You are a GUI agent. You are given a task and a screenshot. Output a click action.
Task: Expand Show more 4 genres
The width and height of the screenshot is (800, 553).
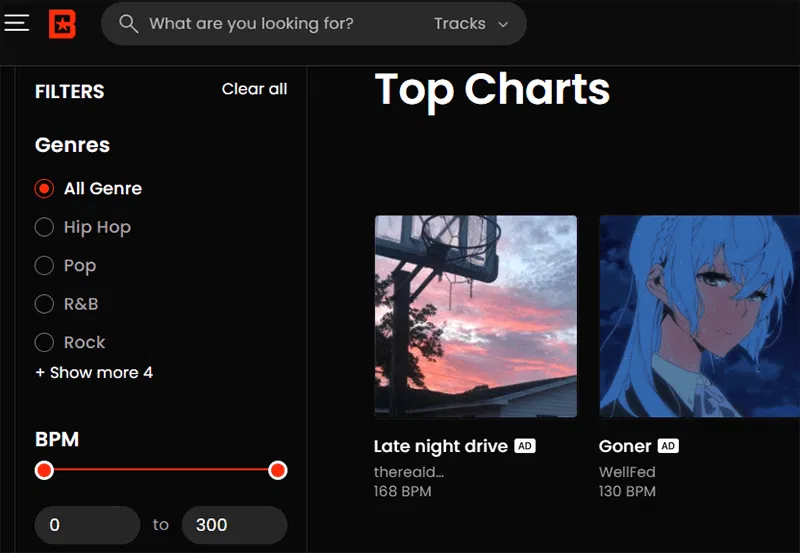coord(94,373)
